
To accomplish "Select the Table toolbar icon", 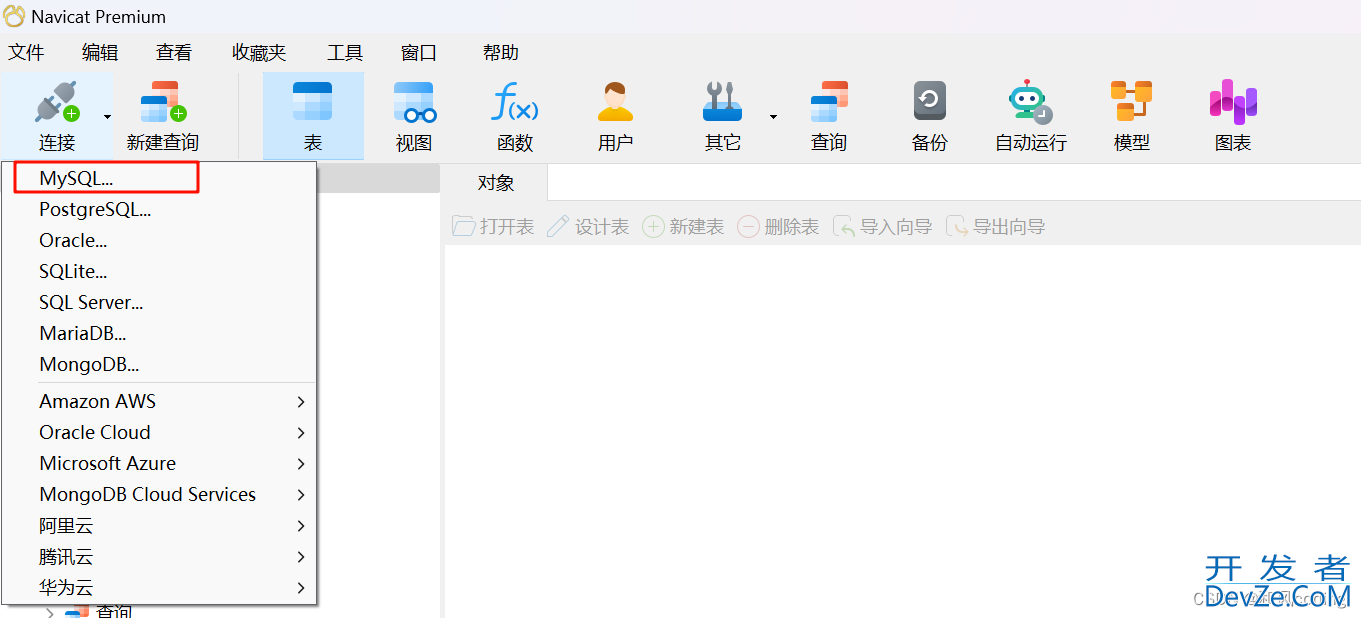I will (x=313, y=103).
